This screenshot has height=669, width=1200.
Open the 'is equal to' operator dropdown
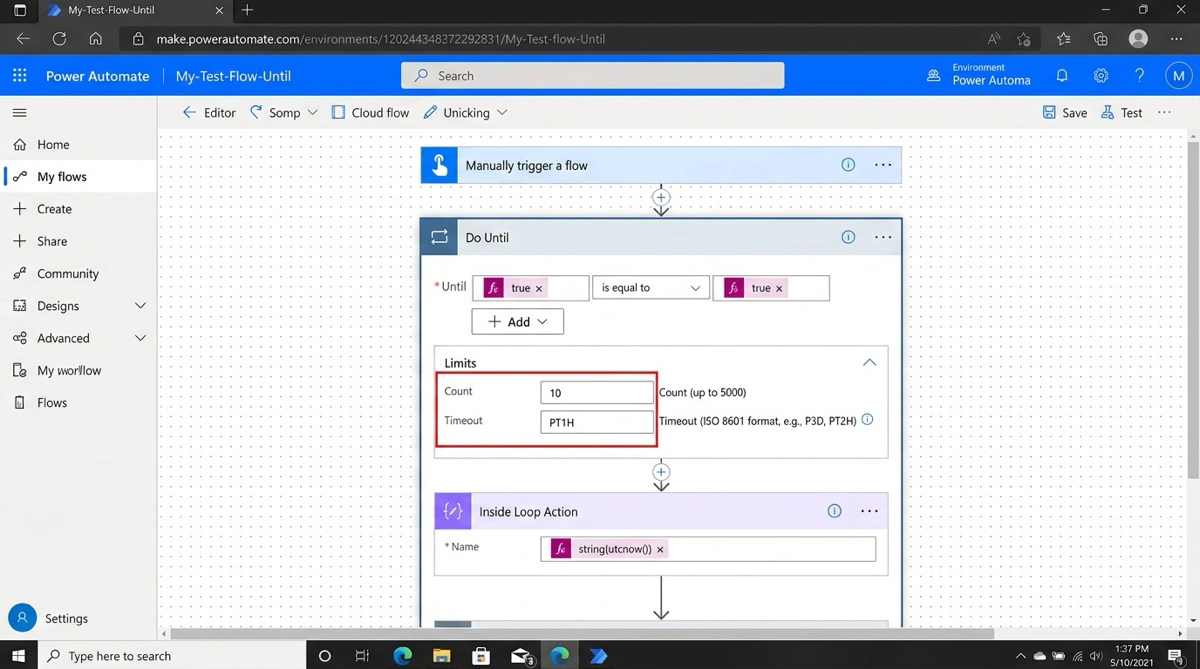click(651, 288)
